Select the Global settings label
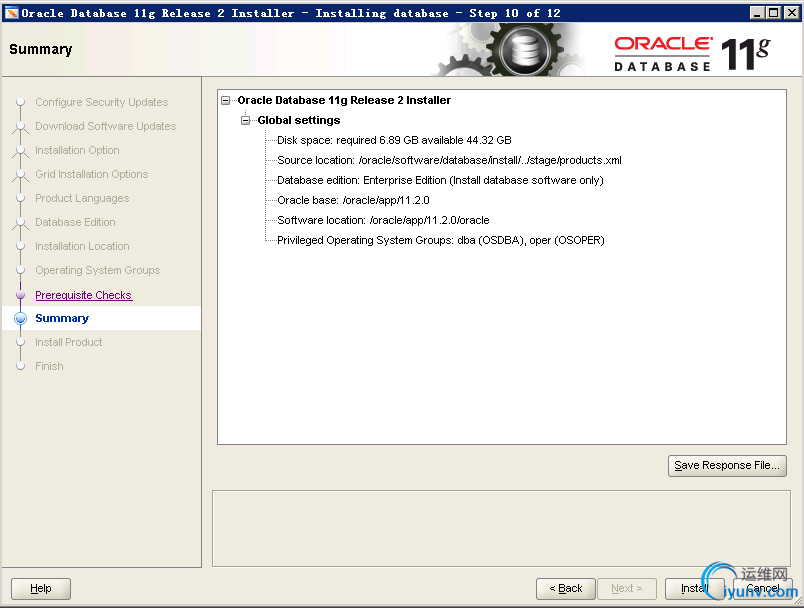Screen dimensions: 804x608 point(299,120)
